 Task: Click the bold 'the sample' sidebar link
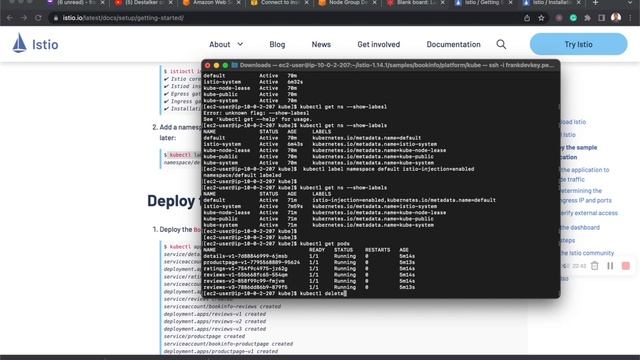pos(579,147)
